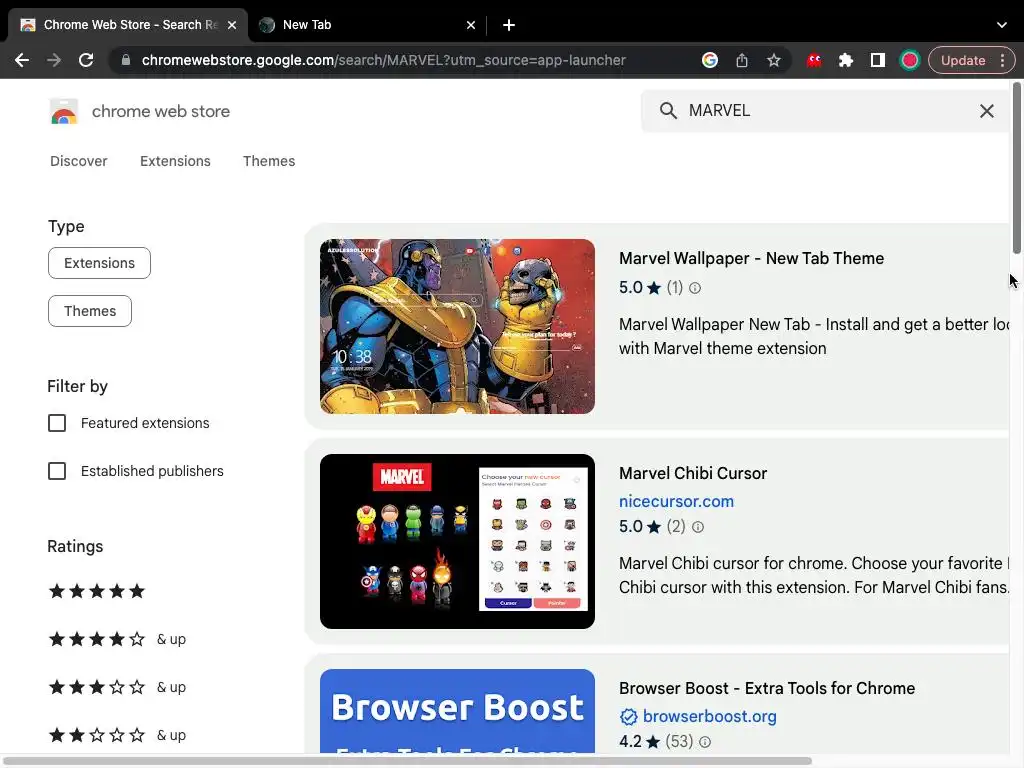Expand the tab search chevron

[1002, 25]
